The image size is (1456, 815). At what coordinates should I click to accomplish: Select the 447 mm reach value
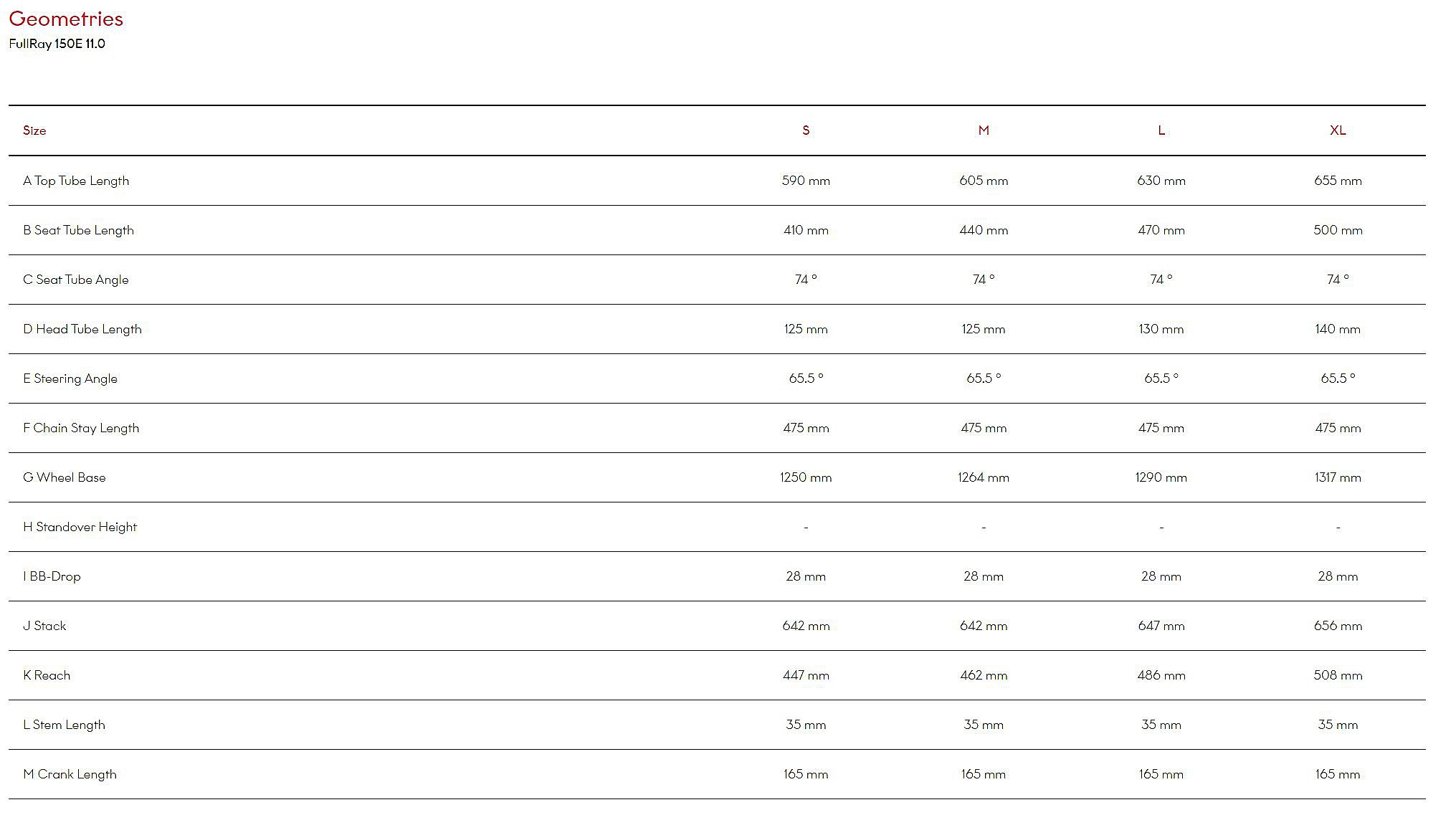click(x=806, y=675)
